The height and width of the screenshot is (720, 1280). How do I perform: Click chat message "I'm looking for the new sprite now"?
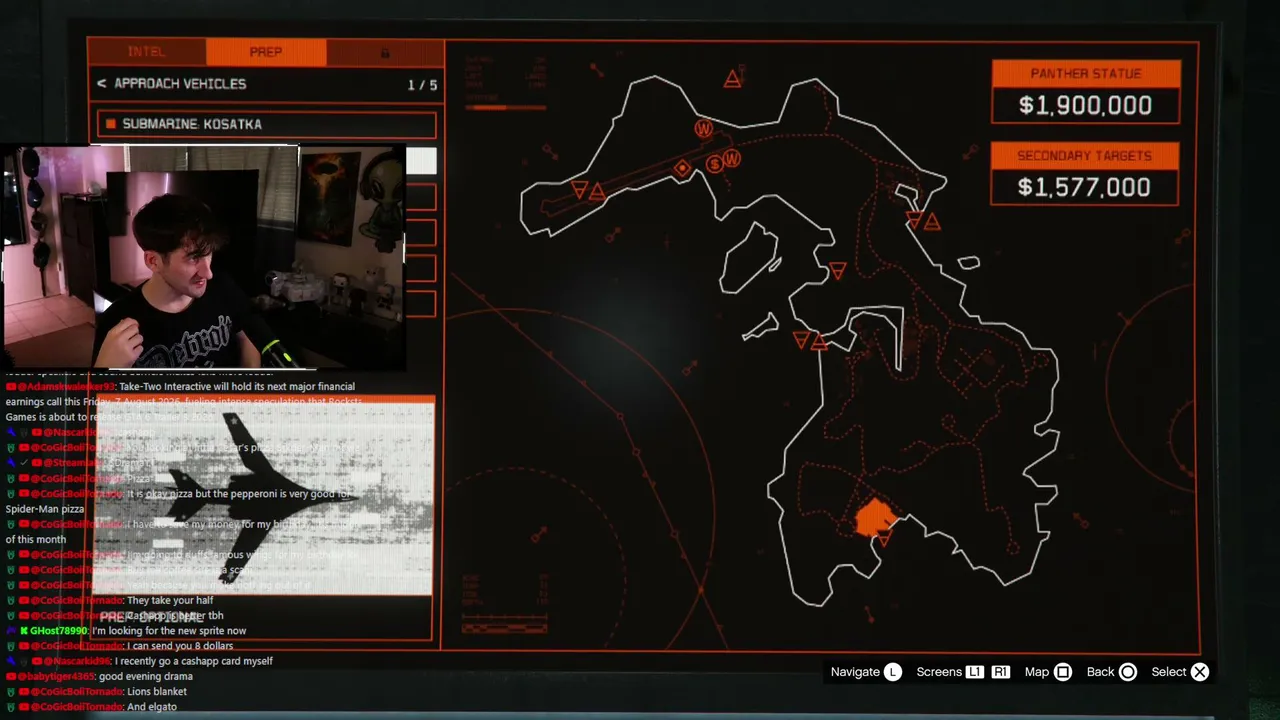tap(170, 631)
